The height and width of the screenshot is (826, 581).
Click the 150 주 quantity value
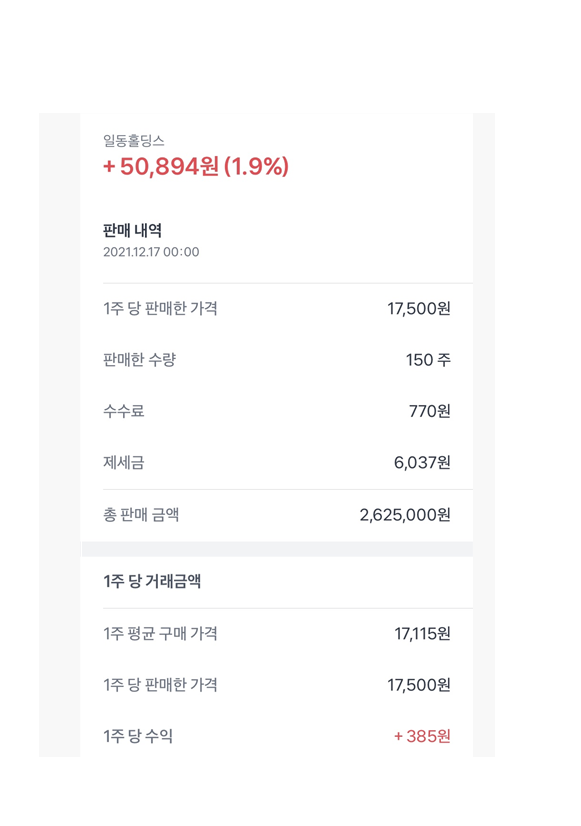[428, 360]
